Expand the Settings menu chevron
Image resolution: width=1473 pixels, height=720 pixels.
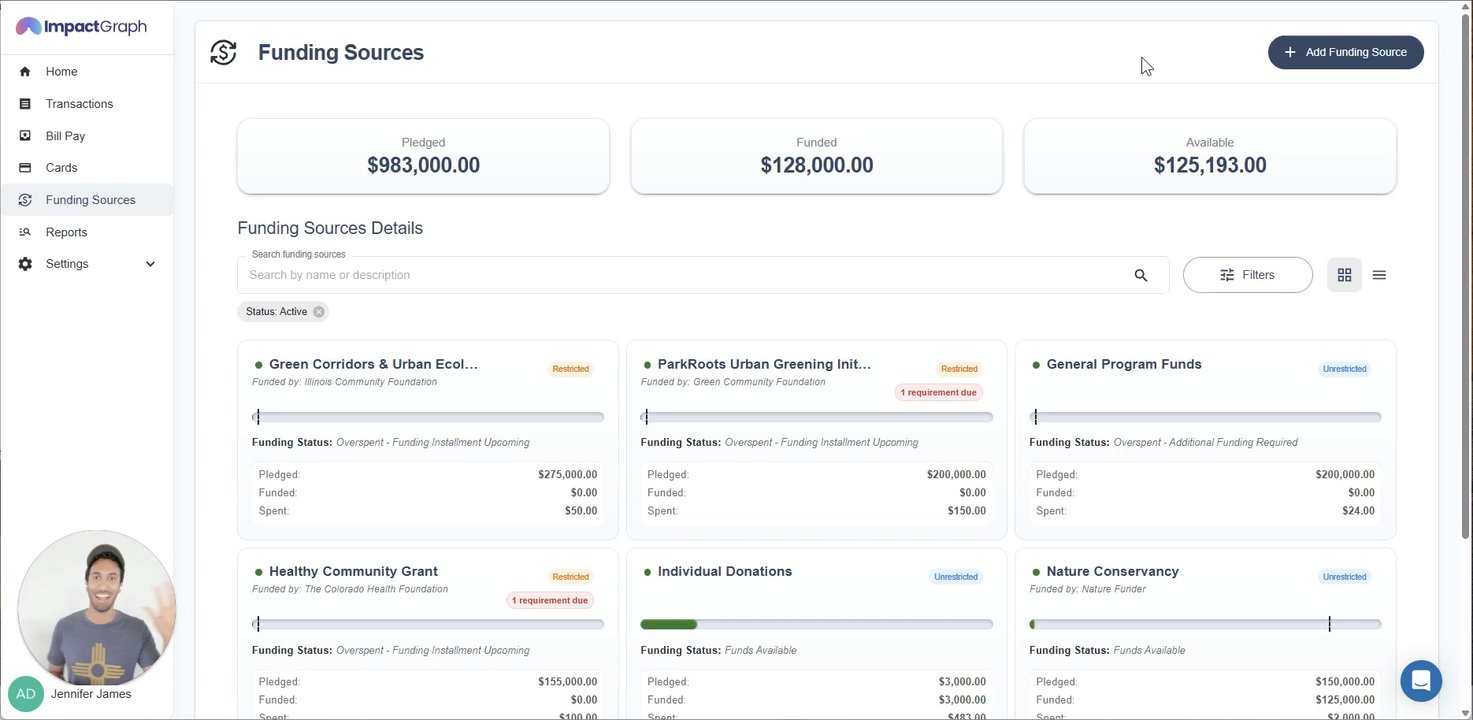click(x=151, y=264)
